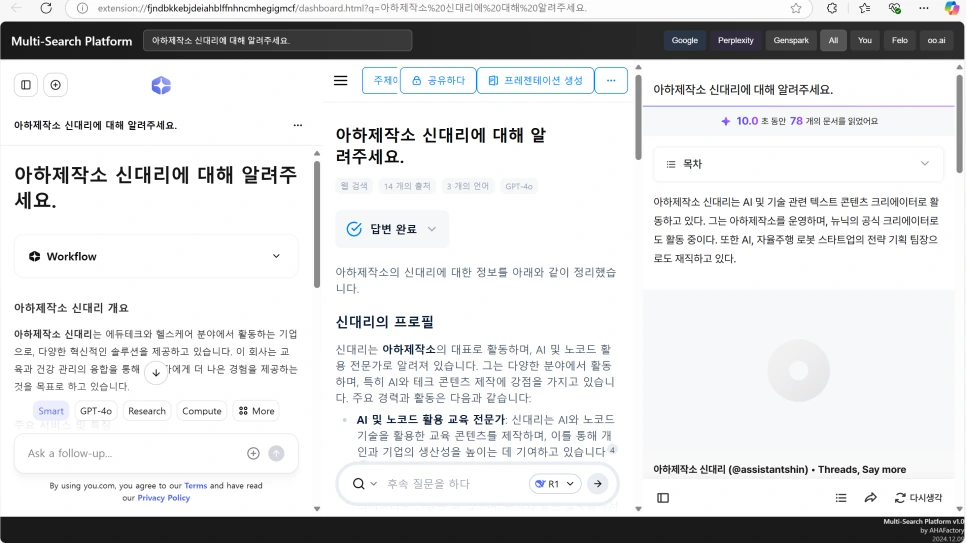966x543 pixels.
Task: Open more options ellipsis in Genspark toolbar
Action: [x=611, y=81]
